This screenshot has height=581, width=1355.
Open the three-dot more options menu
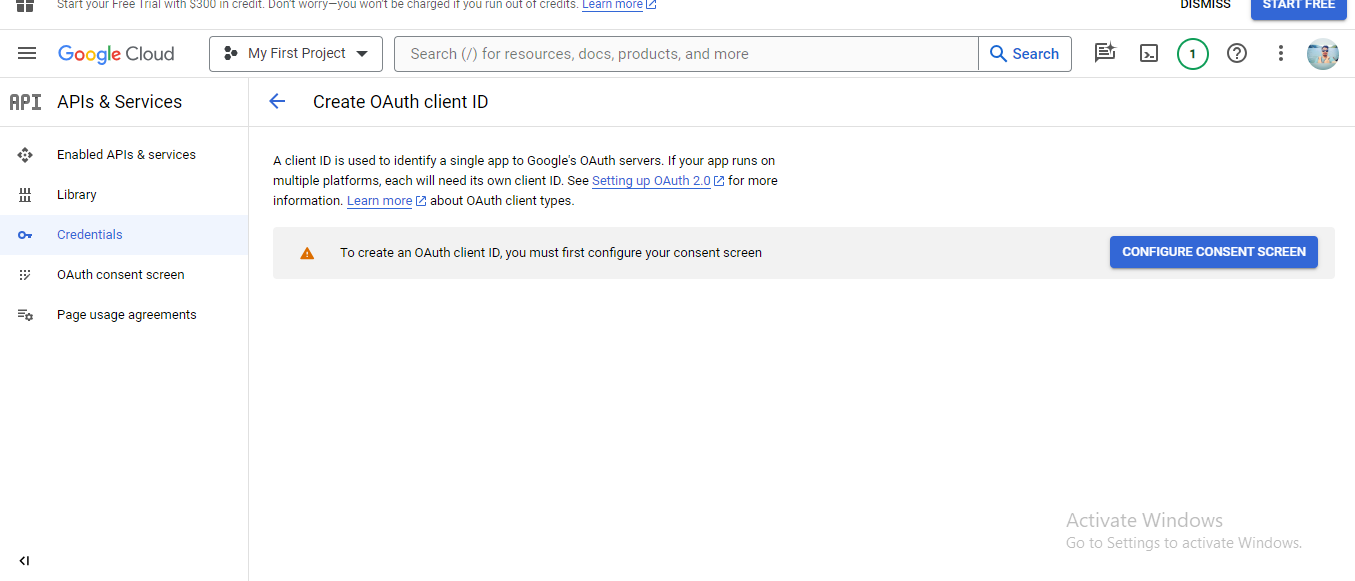click(x=1281, y=54)
